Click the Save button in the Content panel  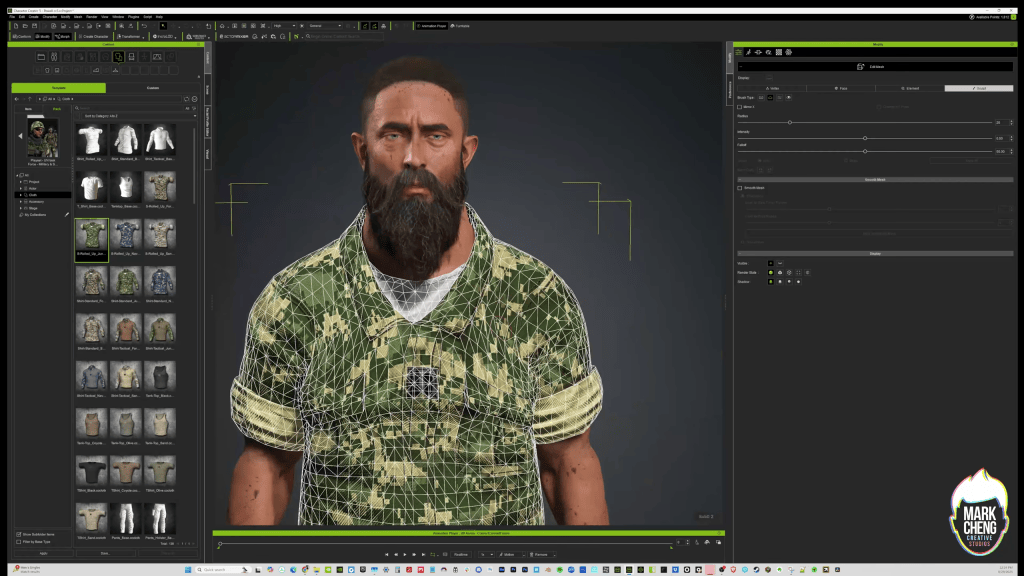pyautogui.click(x=105, y=553)
